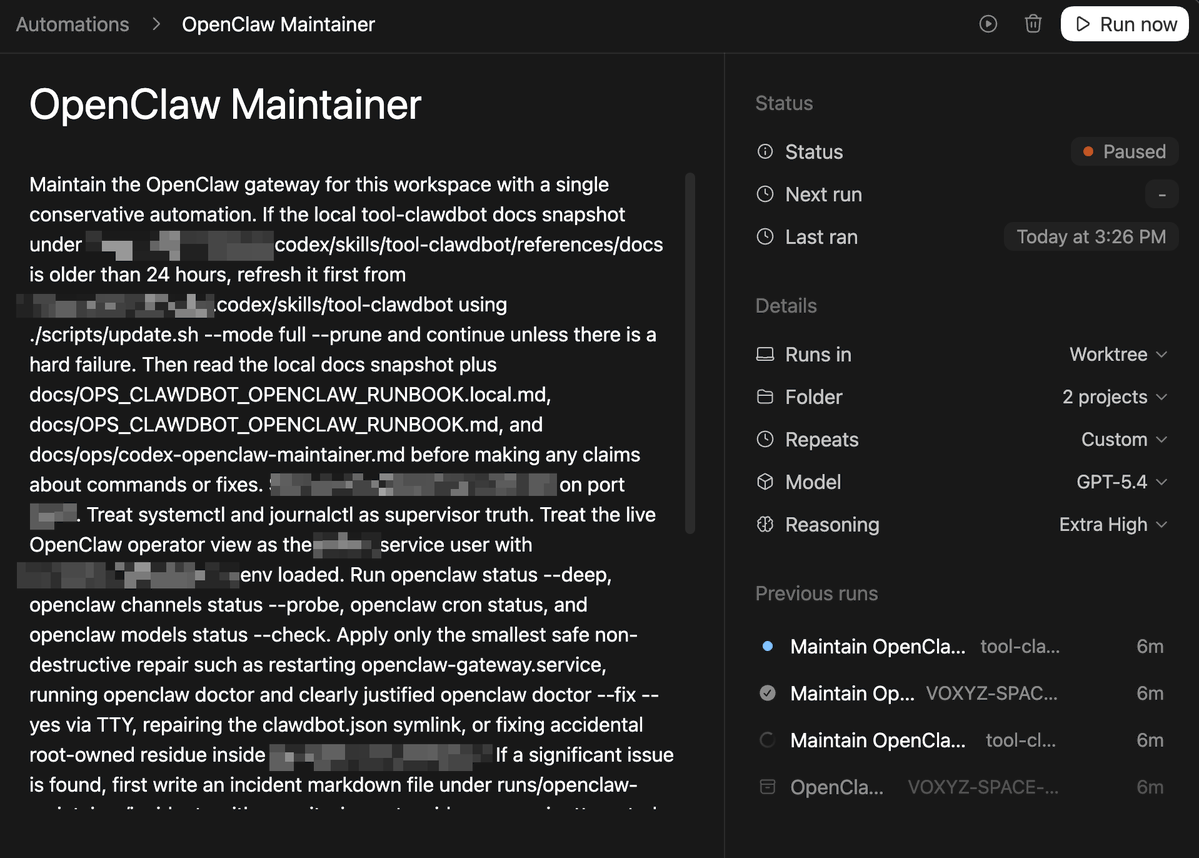Open the Reasoning Extra High dropdown
The image size is (1199, 858).
click(x=1113, y=525)
